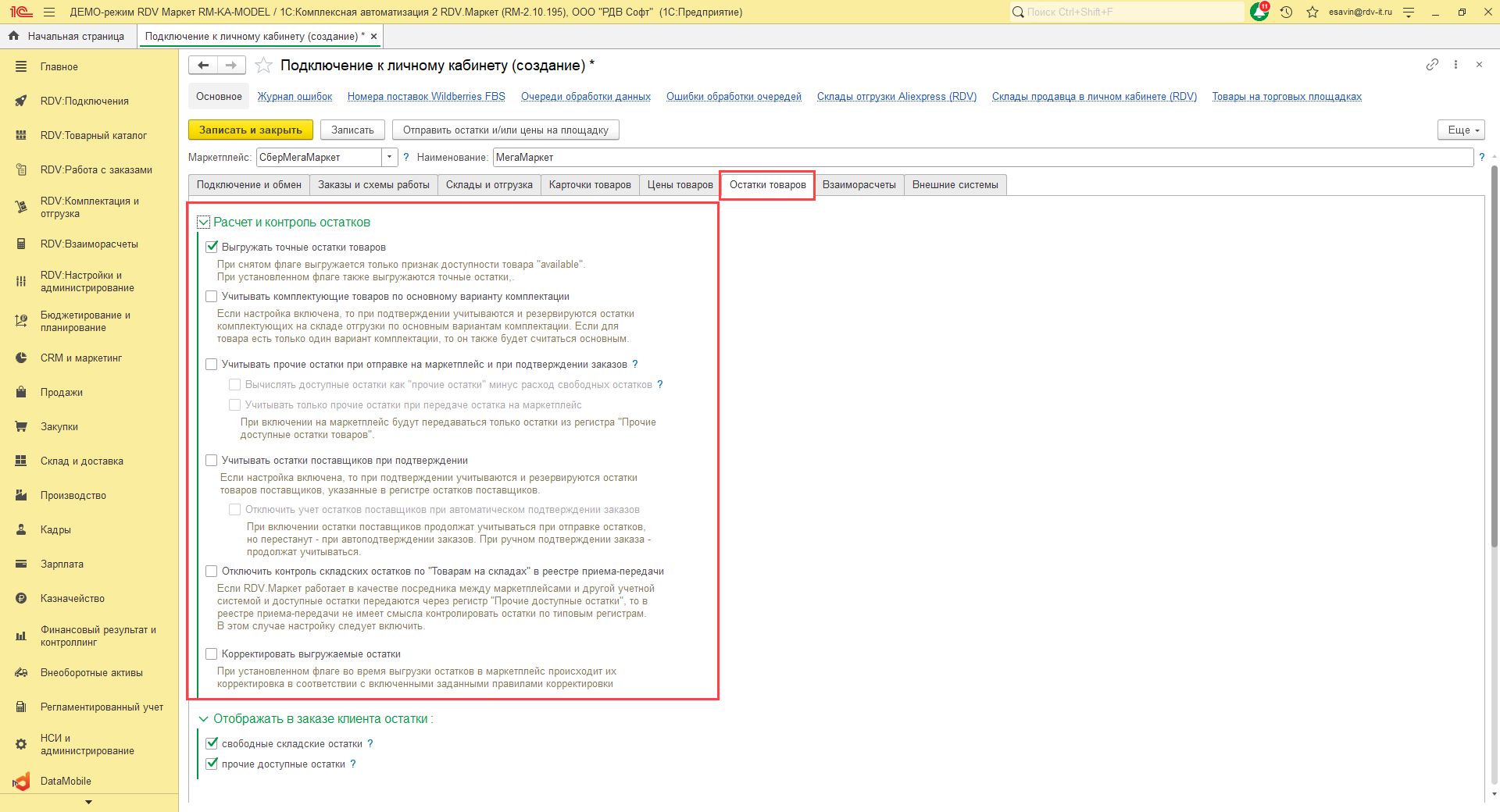Click into the Наименование input field
The width and height of the screenshot is (1500, 812).
point(982,157)
